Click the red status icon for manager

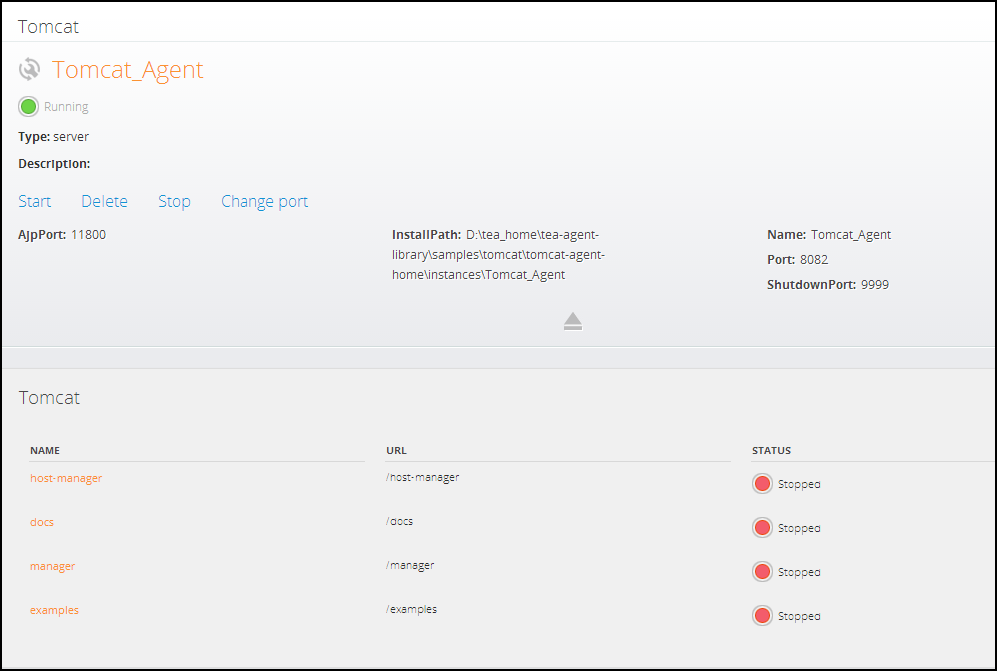[762, 572]
